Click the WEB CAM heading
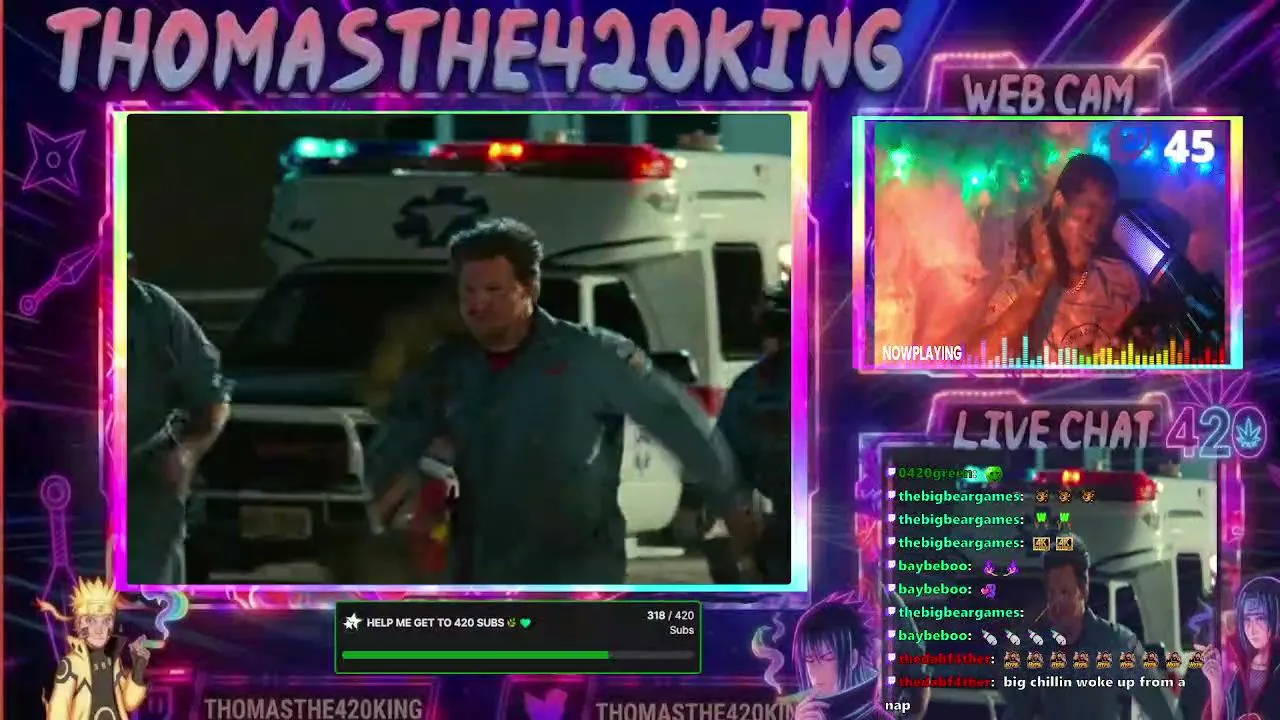The height and width of the screenshot is (720, 1280). tap(1048, 95)
